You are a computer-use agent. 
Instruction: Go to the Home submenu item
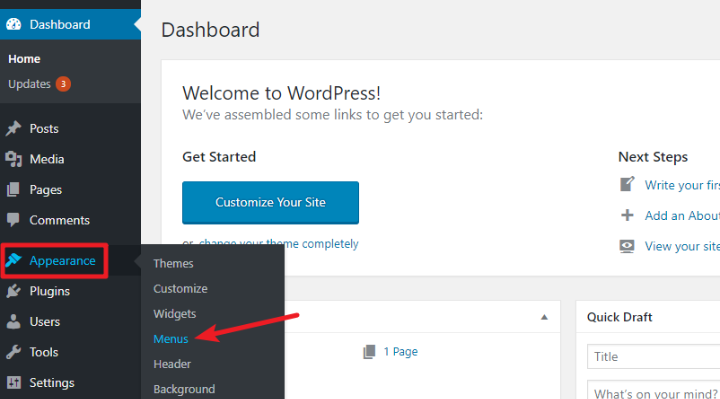[x=24, y=59]
